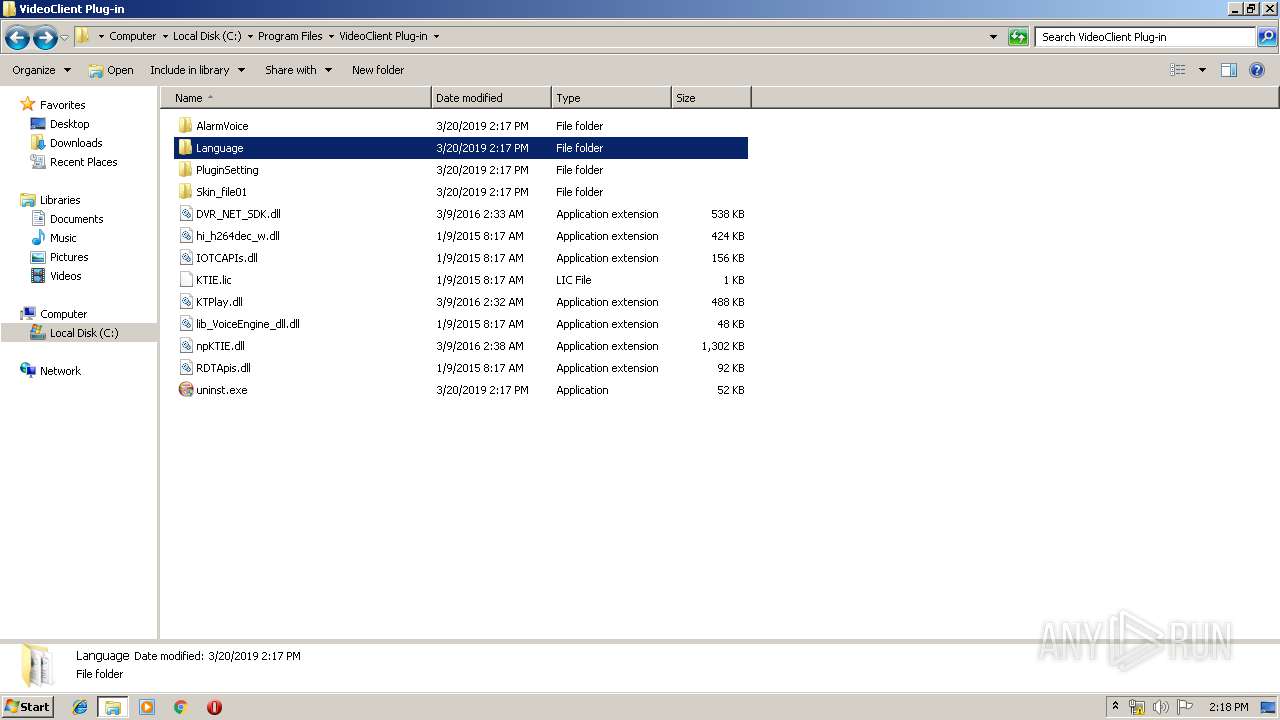Click the Change your view icon
Screen dimensions: 1280x720
pyautogui.click(x=1178, y=70)
